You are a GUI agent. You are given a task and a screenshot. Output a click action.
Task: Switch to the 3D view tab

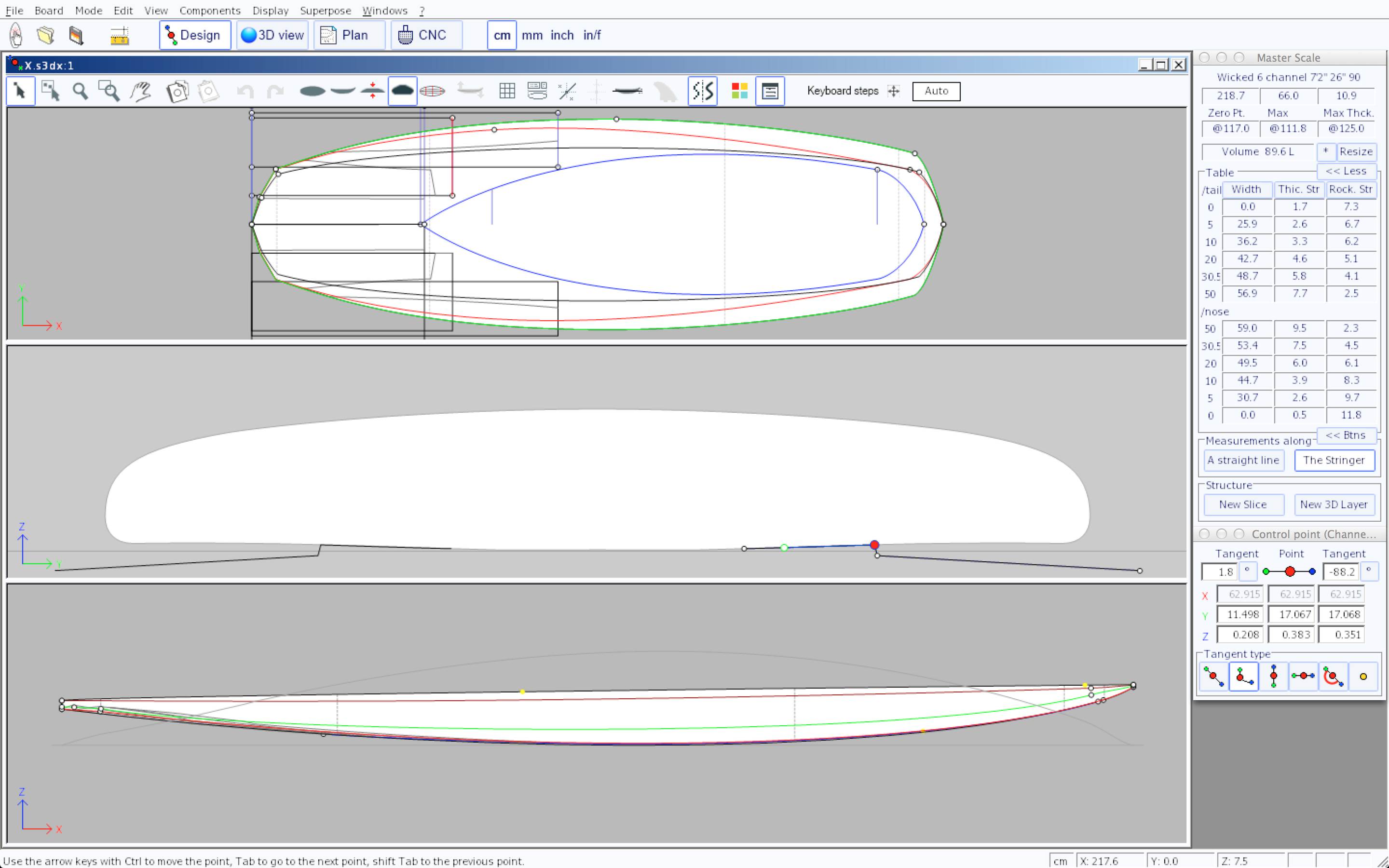272,35
